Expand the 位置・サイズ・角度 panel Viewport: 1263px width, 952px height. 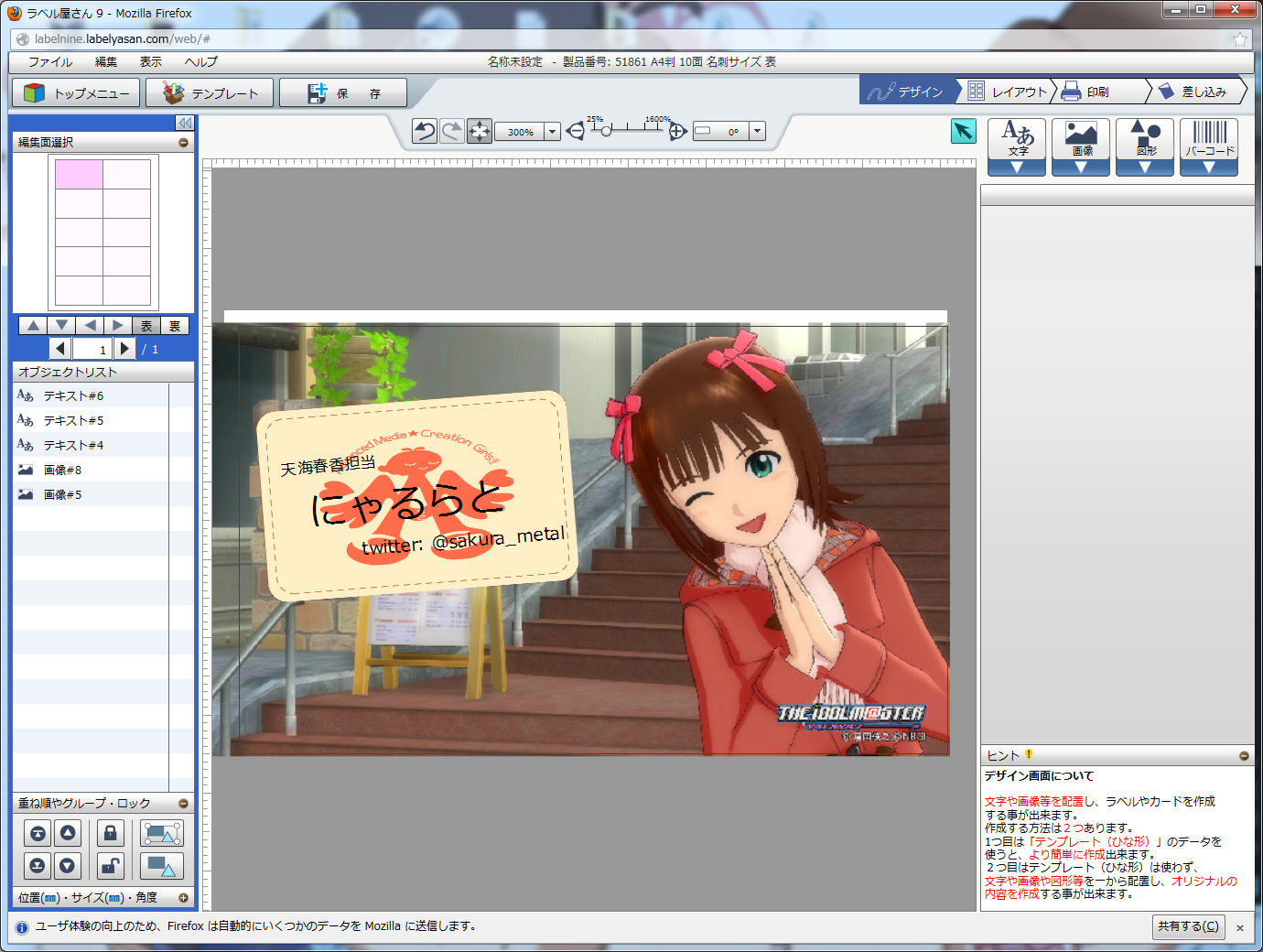[183, 898]
